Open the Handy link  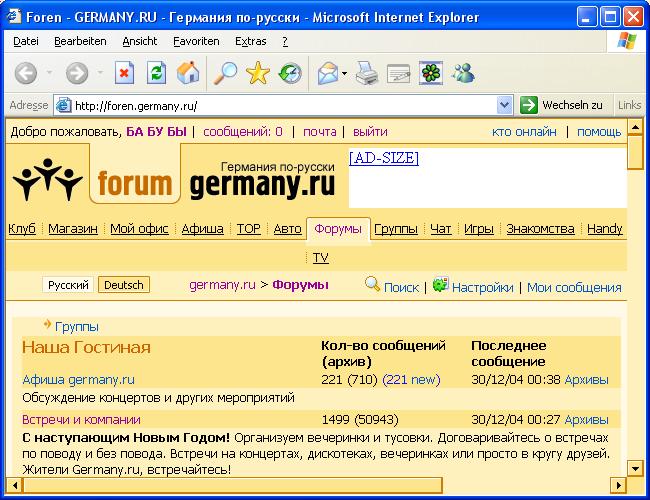[605, 228]
